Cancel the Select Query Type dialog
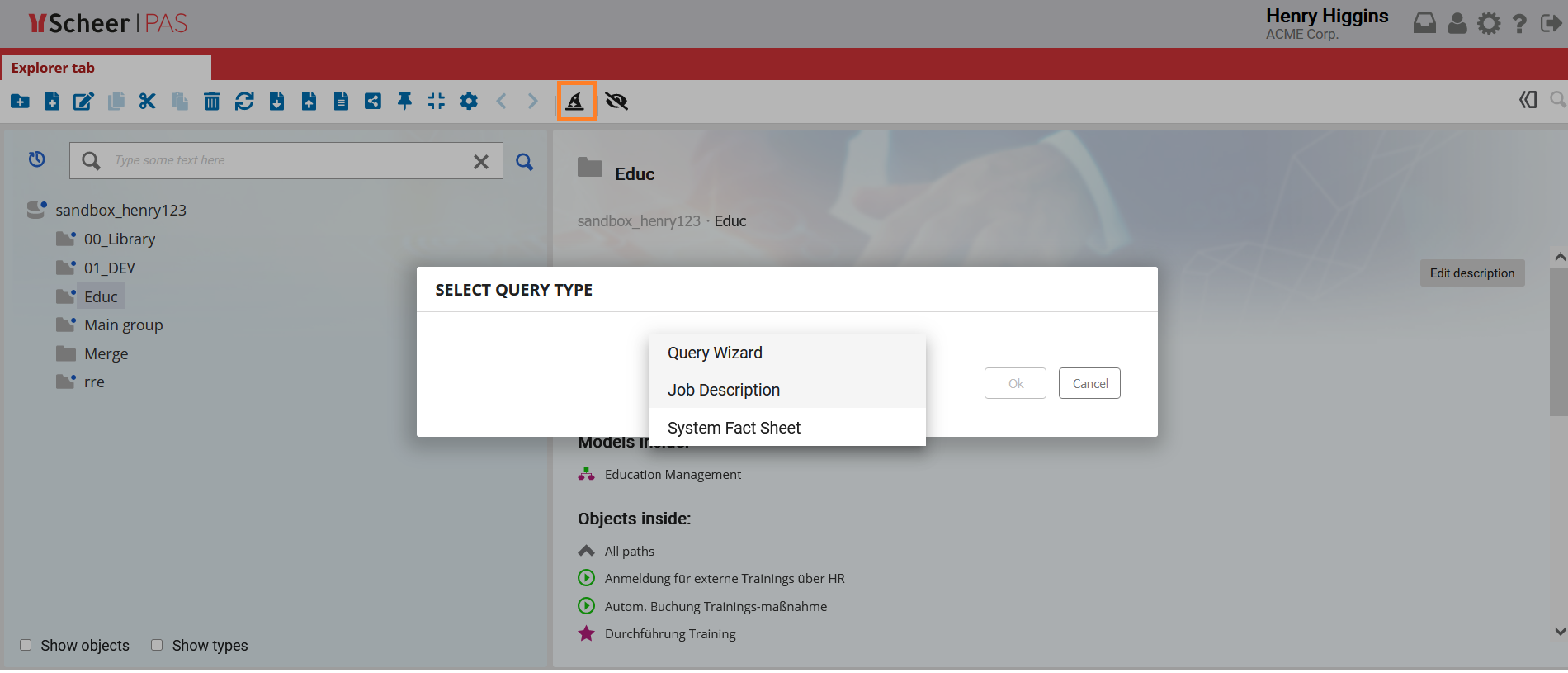The image size is (1568, 673). [x=1089, y=383]
